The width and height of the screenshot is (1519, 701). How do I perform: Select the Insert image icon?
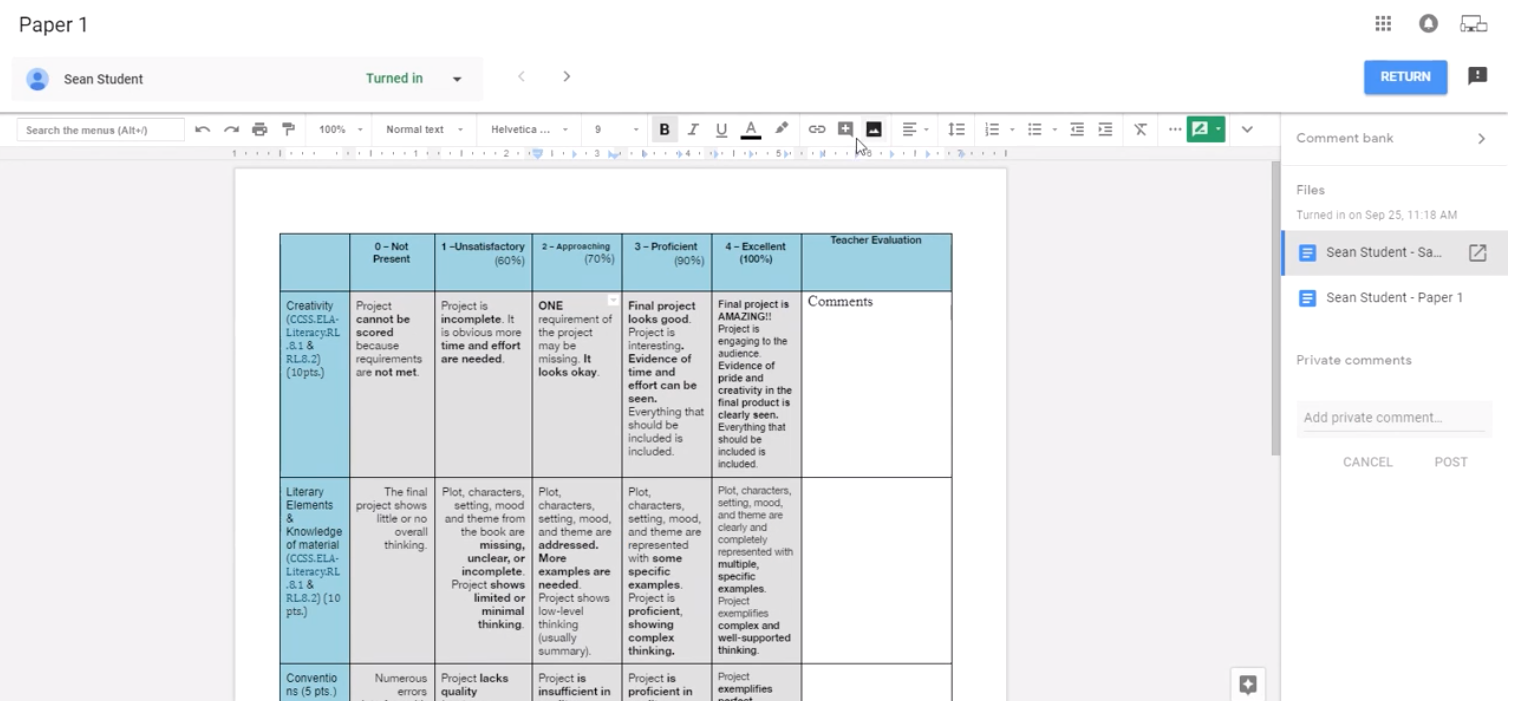(875, 128)
